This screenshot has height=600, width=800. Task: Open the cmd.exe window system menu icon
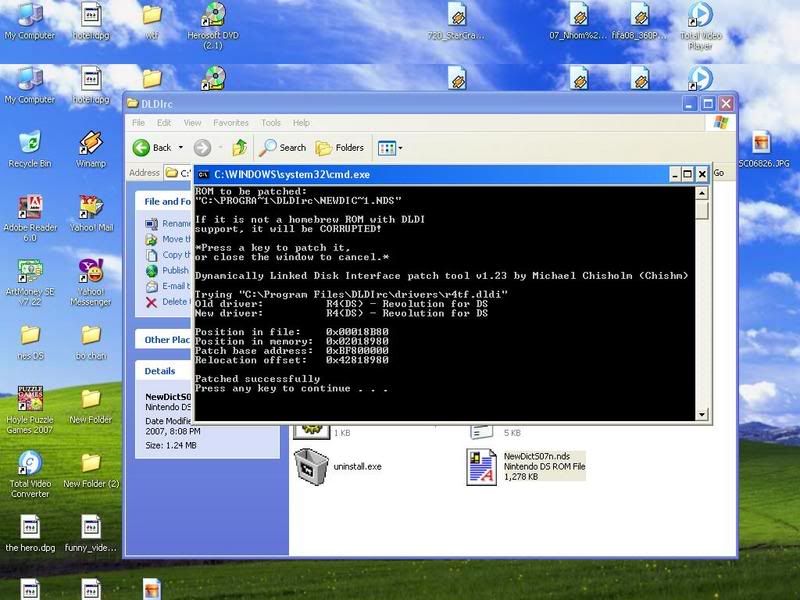tap(204, 174)
